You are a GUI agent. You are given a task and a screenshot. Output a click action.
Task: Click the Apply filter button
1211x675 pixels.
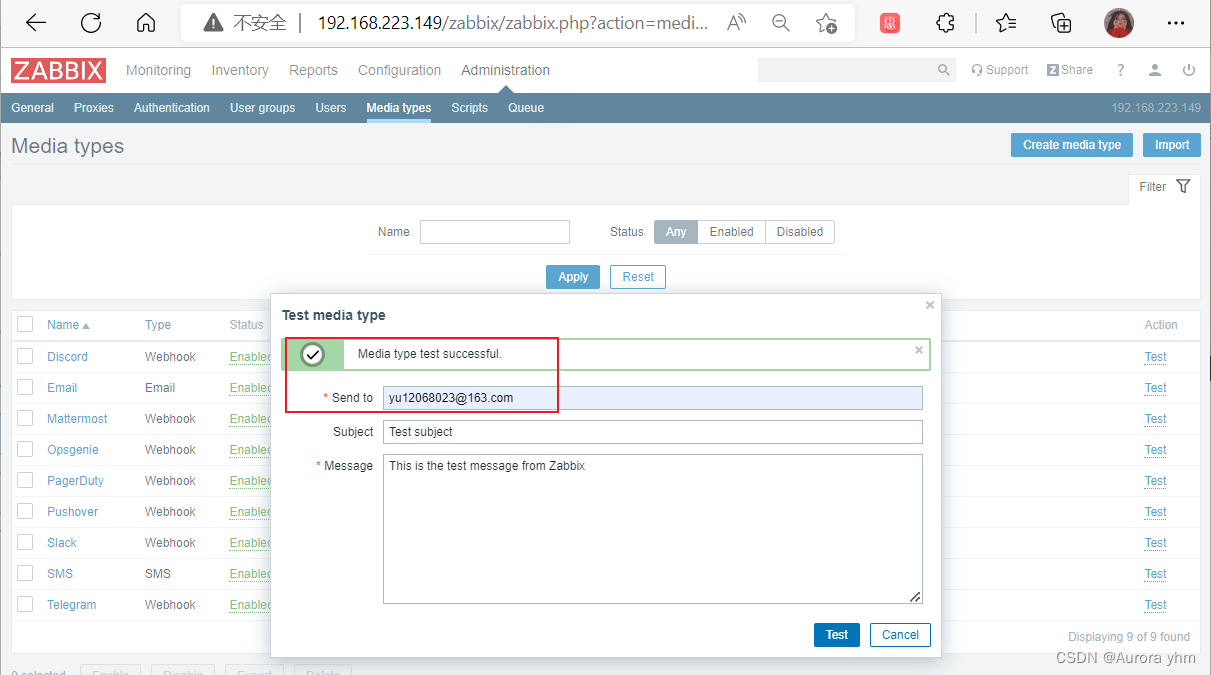[x=573, y=277]
